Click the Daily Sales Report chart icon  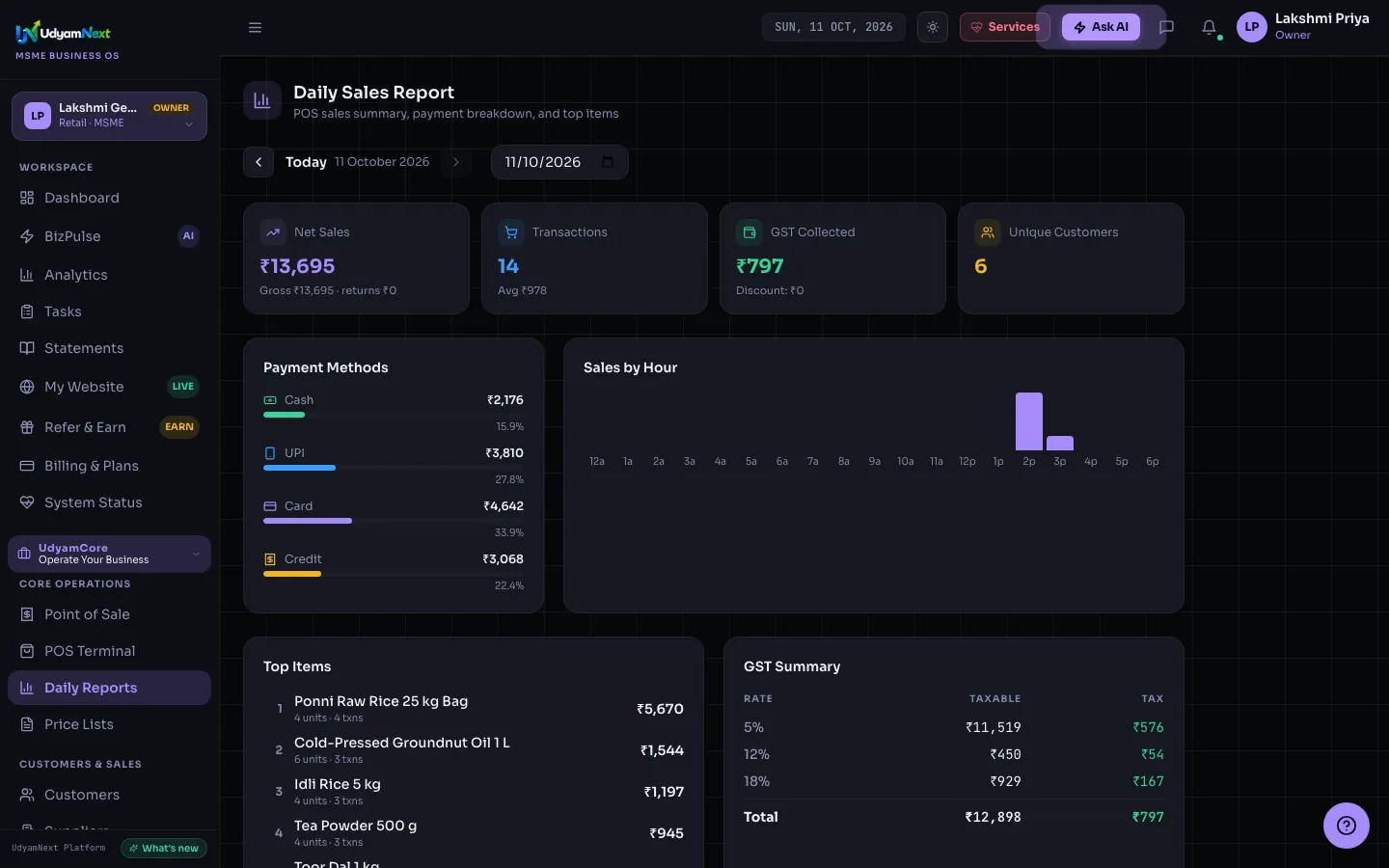[262, 100]
